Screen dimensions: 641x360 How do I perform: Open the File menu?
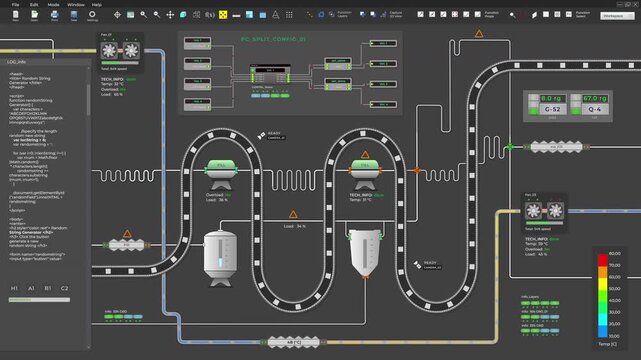(x=16, y=4)
